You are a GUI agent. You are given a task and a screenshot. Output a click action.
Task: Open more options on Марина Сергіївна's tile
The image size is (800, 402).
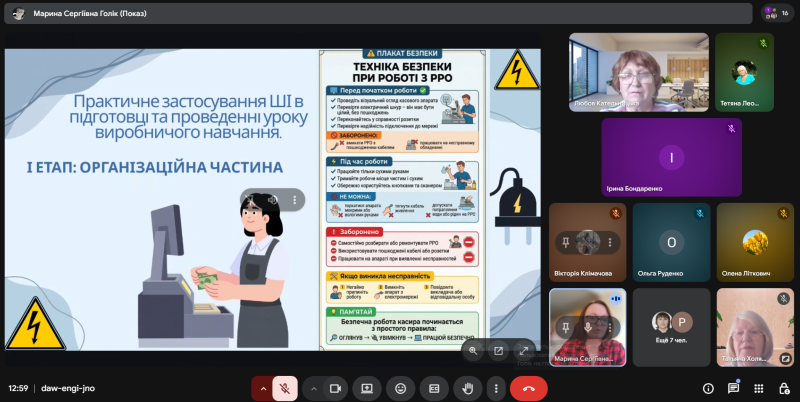[609, 328]
